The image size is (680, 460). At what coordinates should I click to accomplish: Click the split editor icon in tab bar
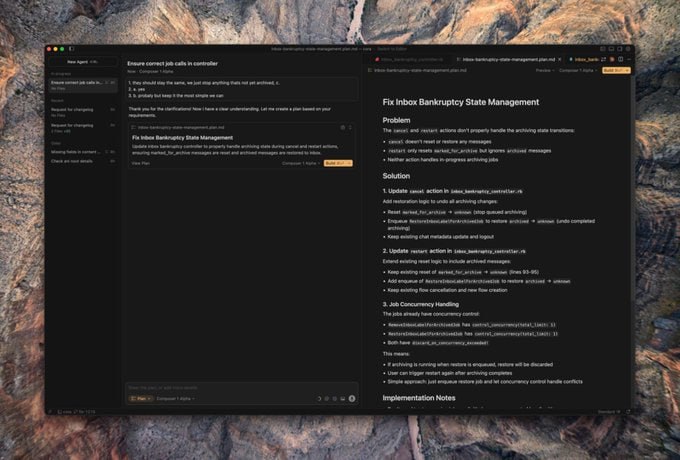(618, 60)
